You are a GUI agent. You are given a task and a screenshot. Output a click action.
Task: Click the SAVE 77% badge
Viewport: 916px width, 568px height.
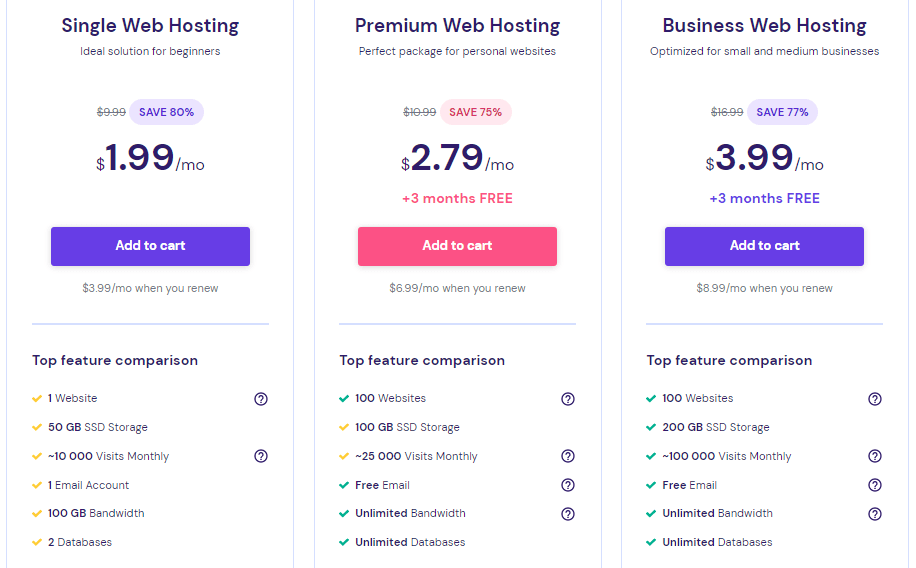coord(782,112)
